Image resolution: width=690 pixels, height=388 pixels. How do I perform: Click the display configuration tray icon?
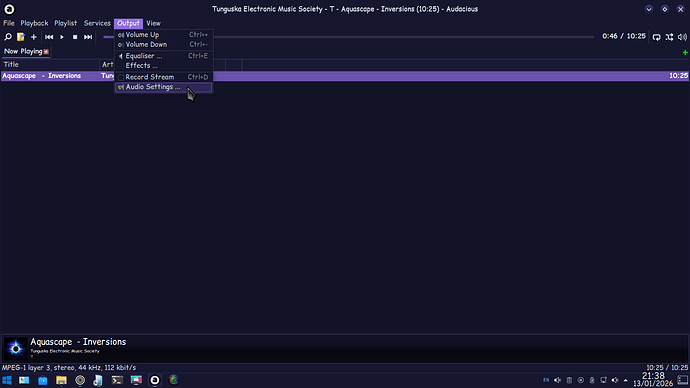point(603,380)
